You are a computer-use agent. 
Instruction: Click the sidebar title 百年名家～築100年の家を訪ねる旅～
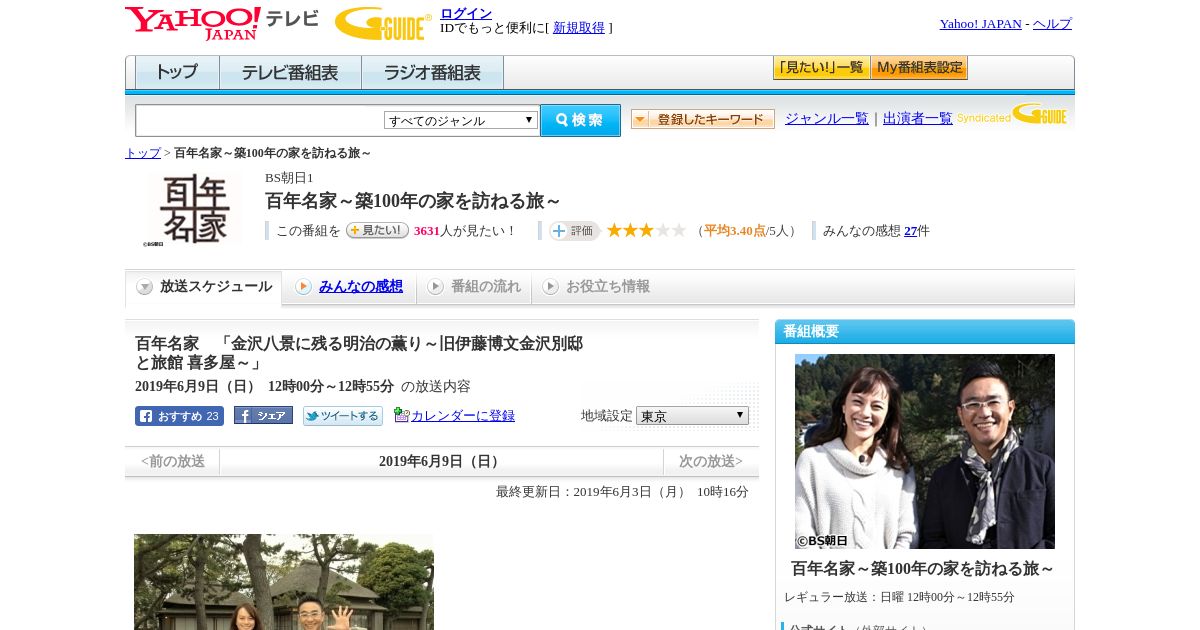click(x=923, y=568)
